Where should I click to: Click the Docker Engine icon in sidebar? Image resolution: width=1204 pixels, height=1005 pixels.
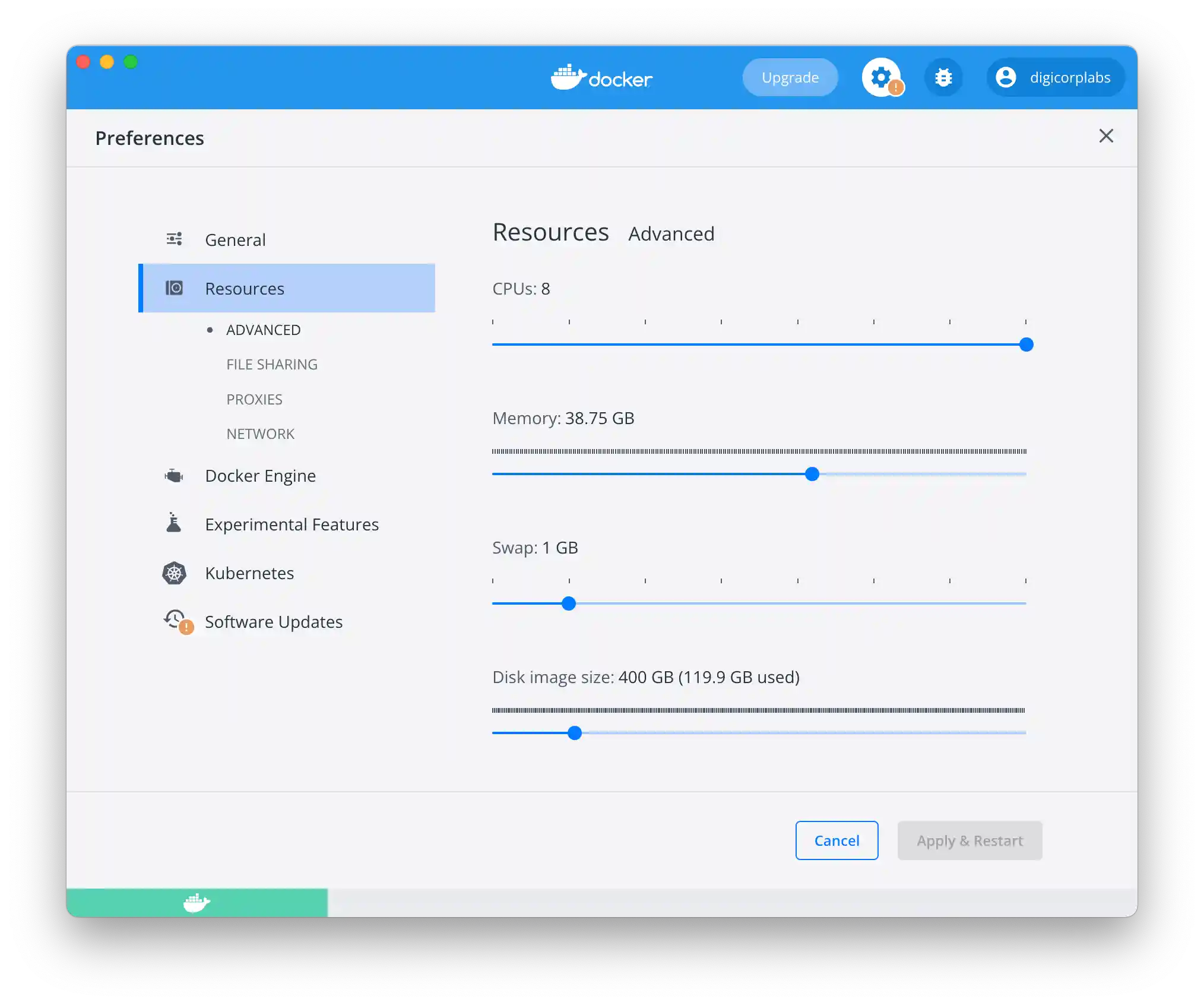[174, 476]
